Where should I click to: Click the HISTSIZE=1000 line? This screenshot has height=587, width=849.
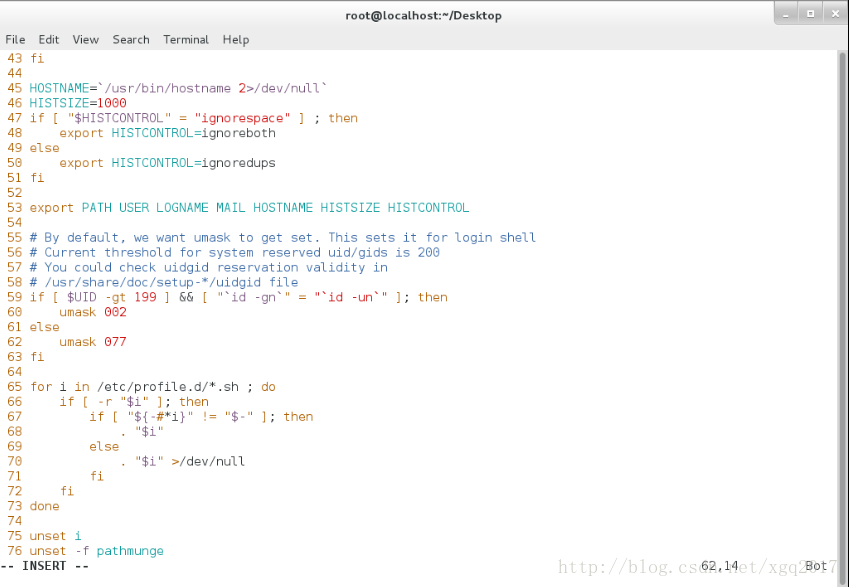78,103
